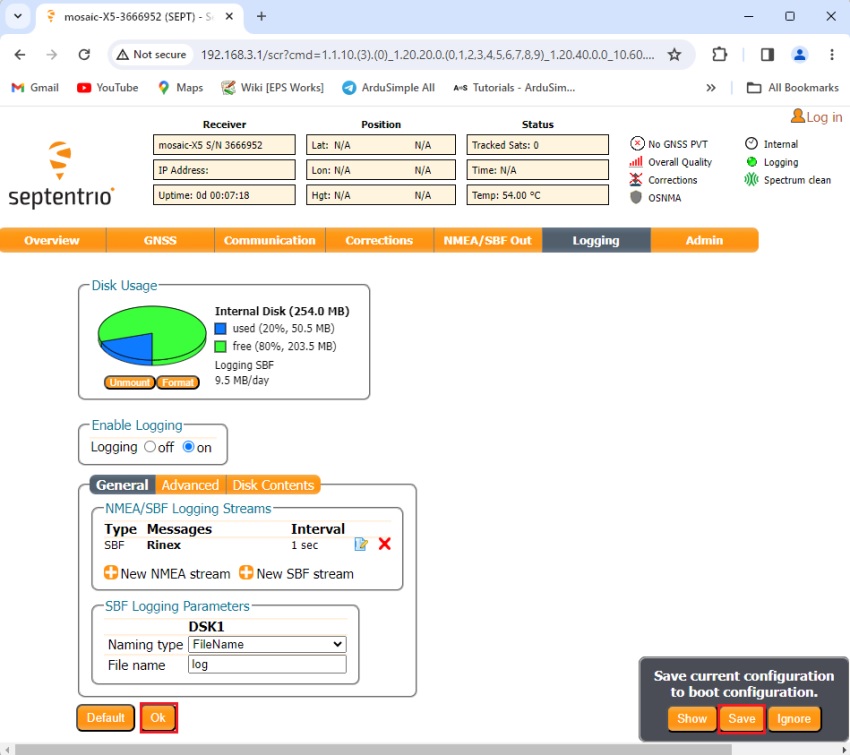Viewport: 850px width, 755px height.
Task: Click the New NMEA stream plus icon
Action: [111, 574]
